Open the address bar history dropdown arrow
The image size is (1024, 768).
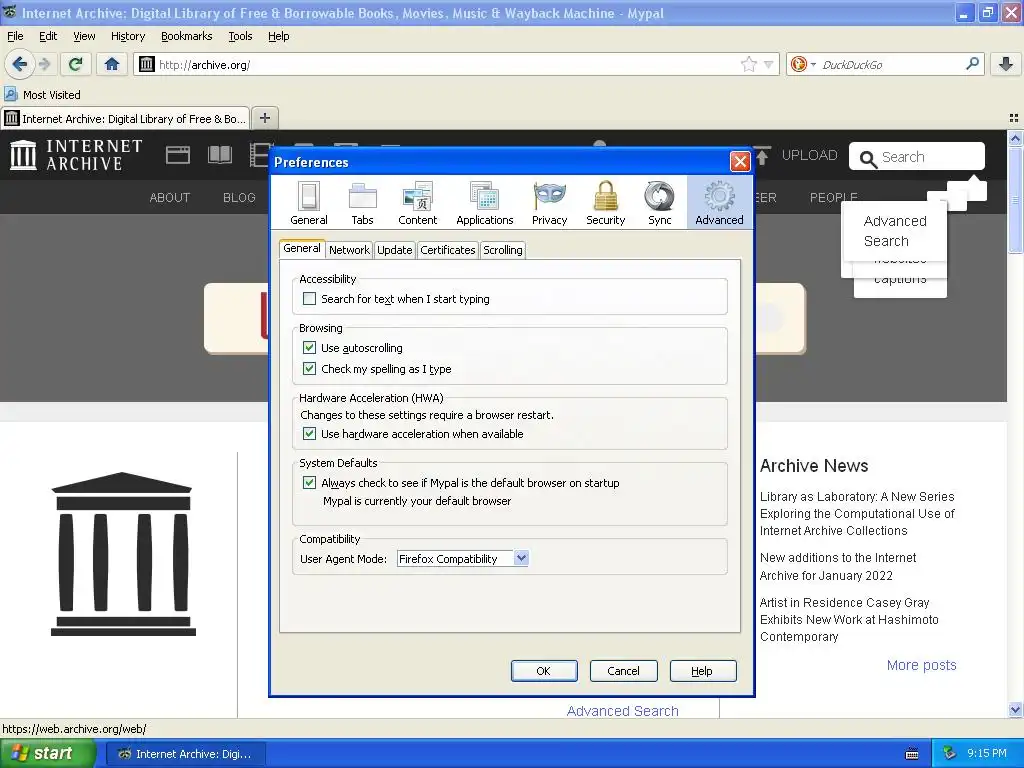[769, 64]
